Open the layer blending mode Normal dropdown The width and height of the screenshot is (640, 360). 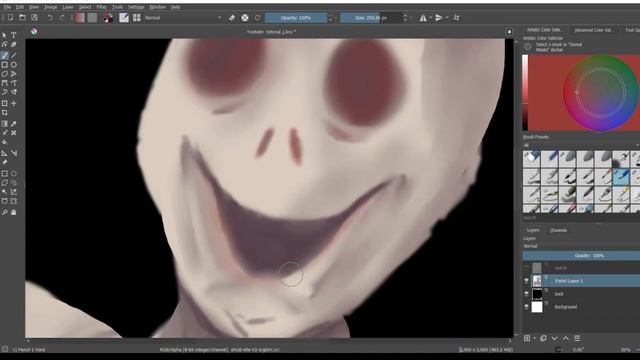pos(581,246)
